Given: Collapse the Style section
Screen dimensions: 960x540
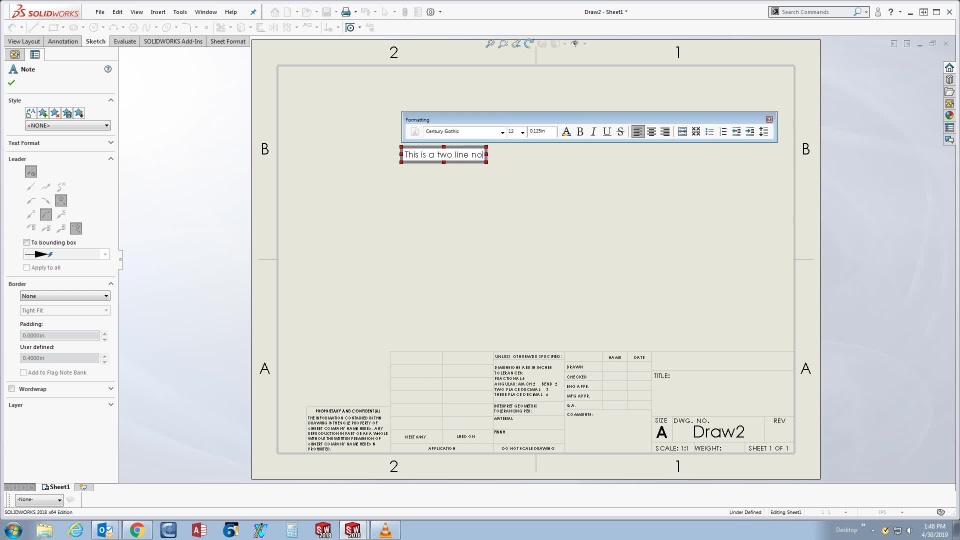Looking at the screenshot, I should pyautogui.click(x=111, y=100).
